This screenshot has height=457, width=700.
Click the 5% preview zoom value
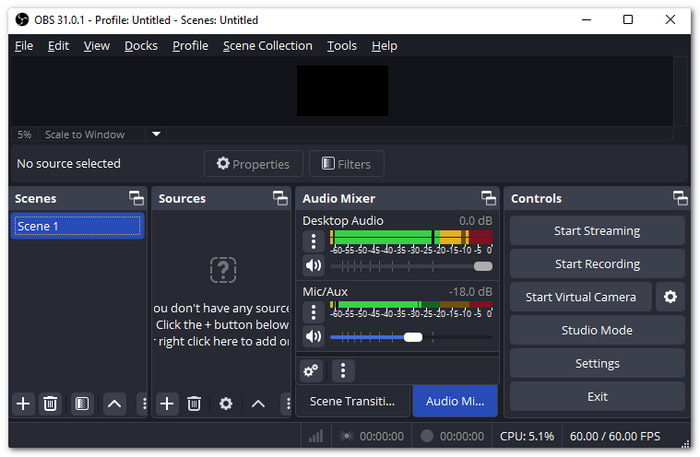tap(25, 134)
